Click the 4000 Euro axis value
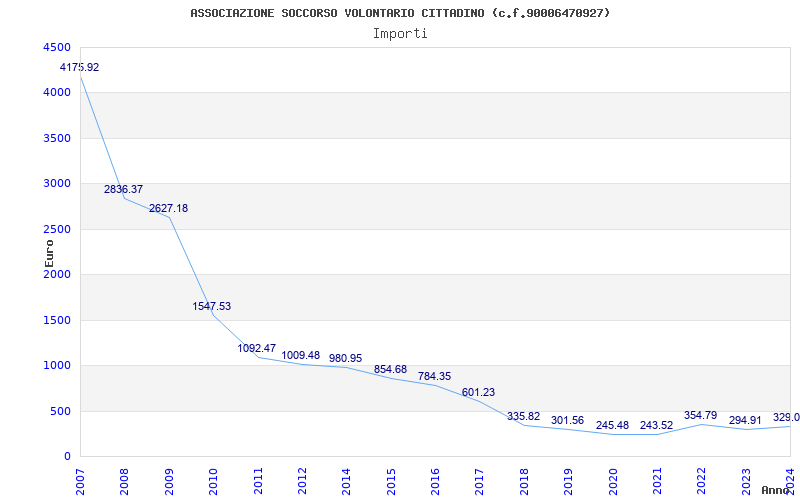Screen dimensions: 800x500 (x=59, y=93)
